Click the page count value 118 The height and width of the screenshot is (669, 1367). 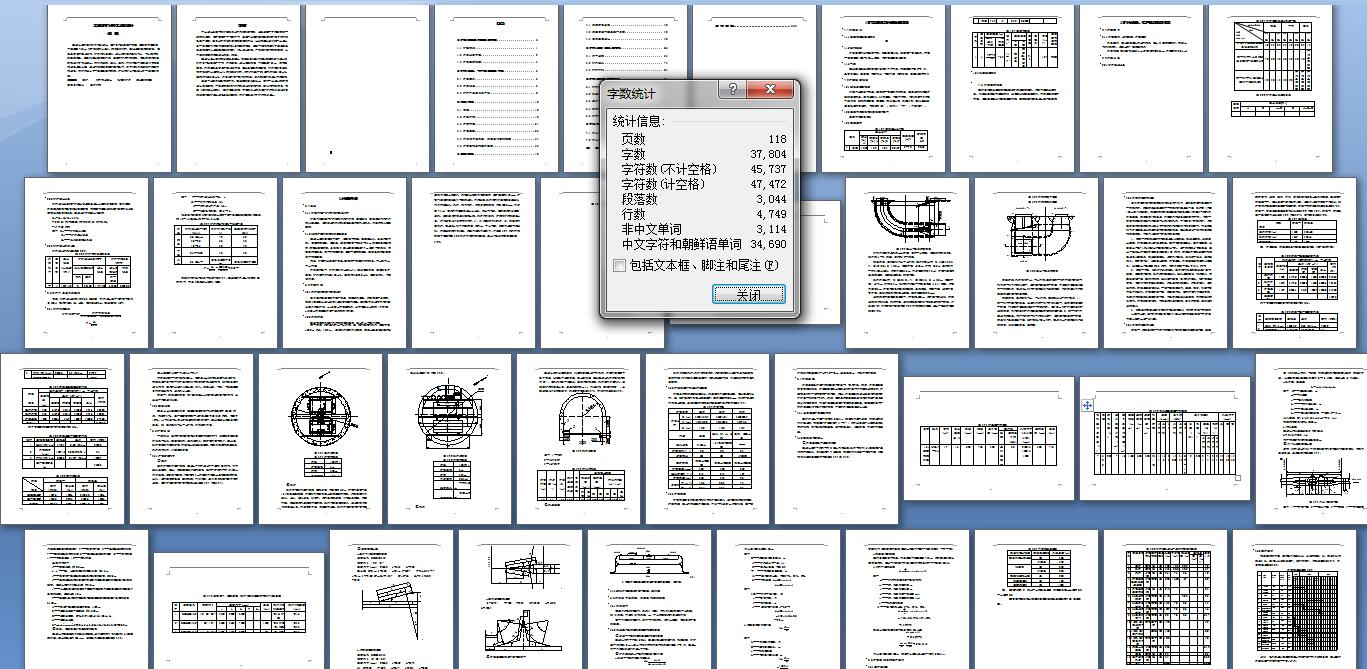pyautogui.click(x=777, y=140)
